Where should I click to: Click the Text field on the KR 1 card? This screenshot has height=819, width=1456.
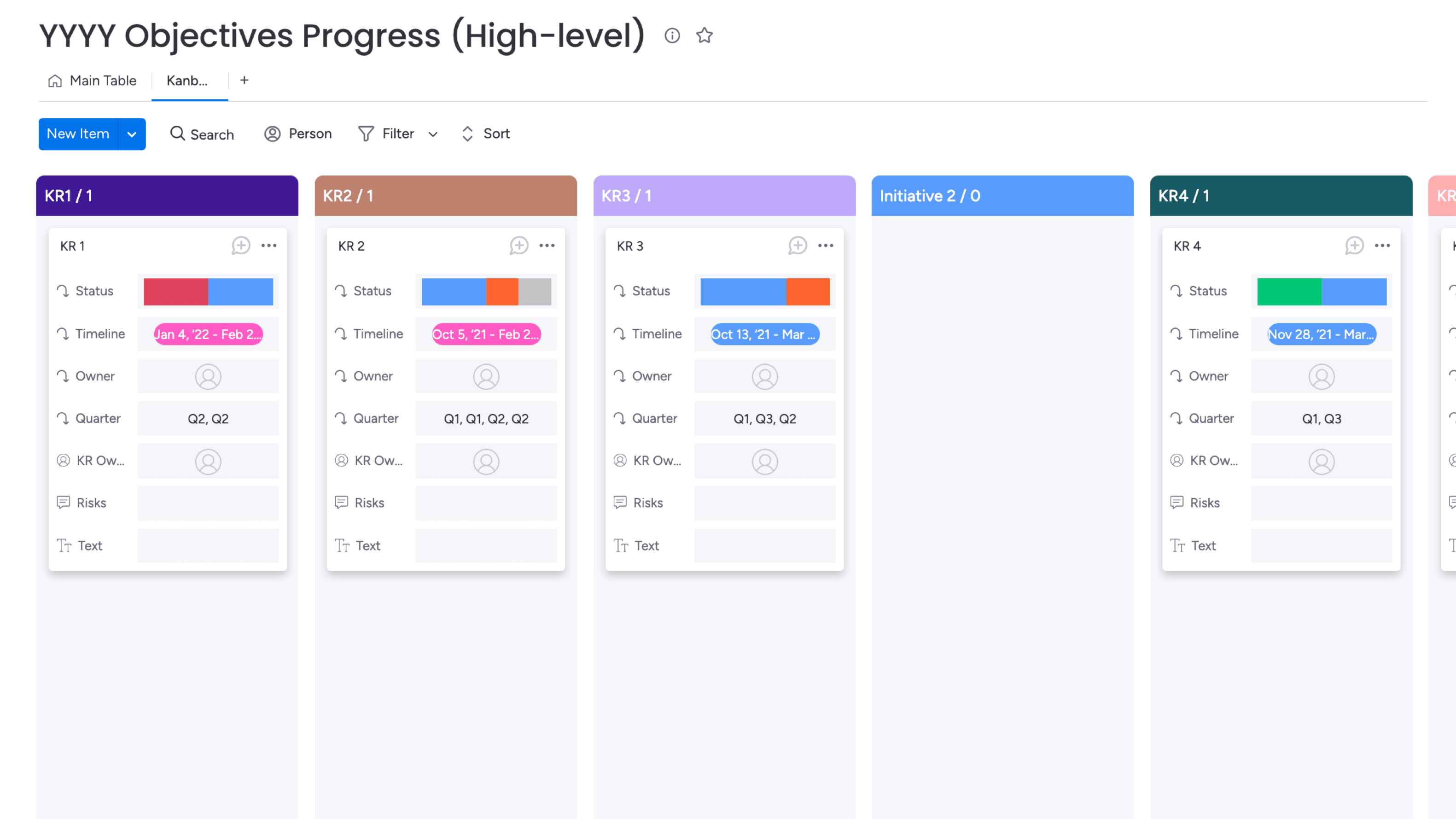point(208,545)
